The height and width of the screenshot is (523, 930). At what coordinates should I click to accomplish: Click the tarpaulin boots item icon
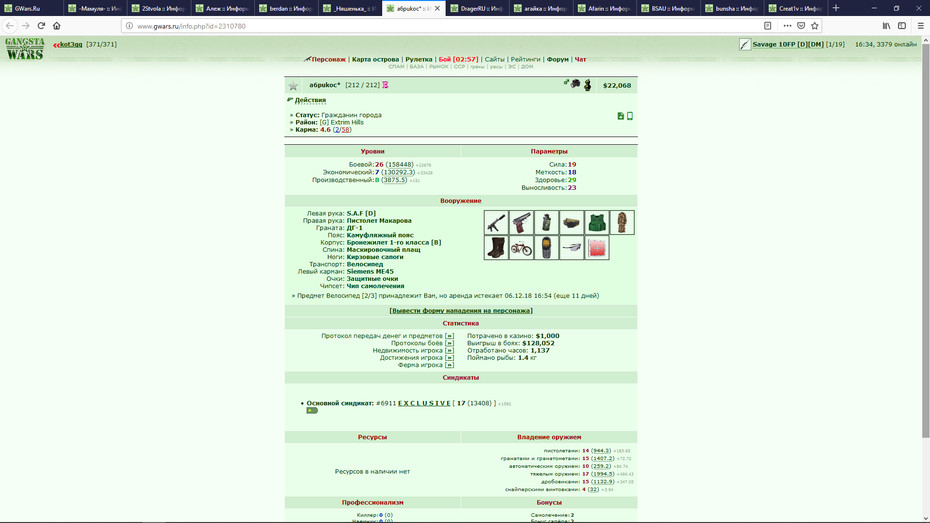point(496,248)
